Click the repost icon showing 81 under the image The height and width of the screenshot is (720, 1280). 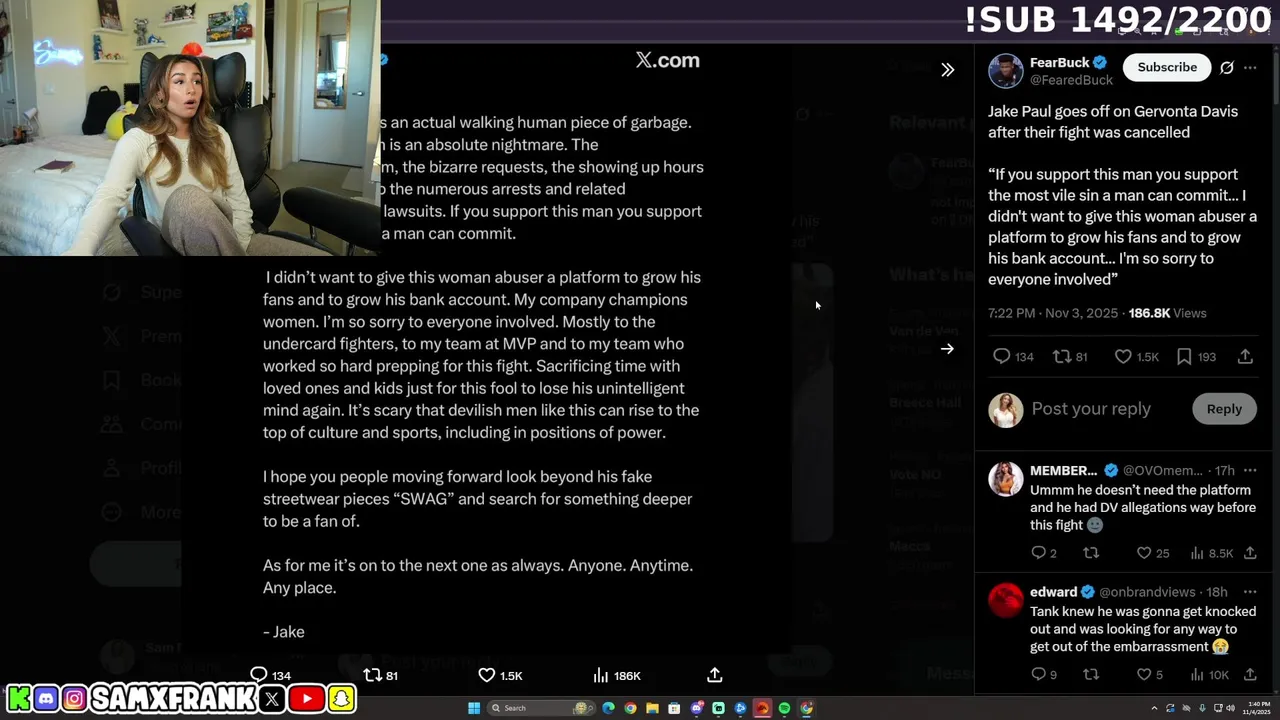coord(373,675)
